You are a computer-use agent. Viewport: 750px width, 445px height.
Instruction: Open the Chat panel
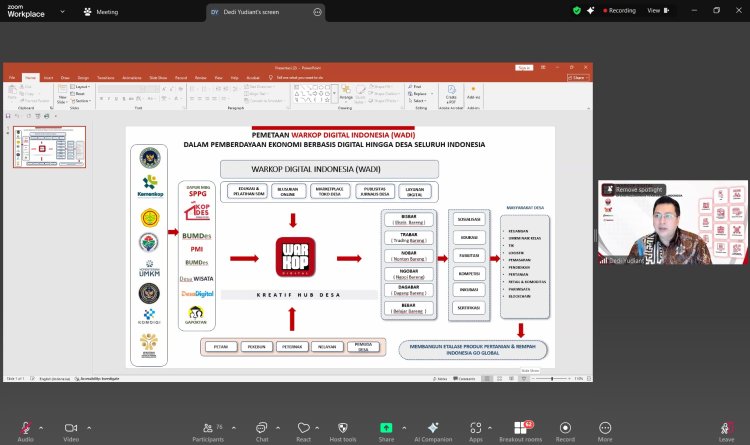(261, 427)
